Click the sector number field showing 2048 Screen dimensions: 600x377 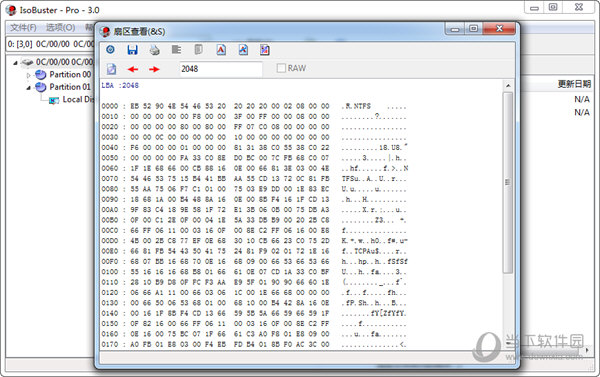(x=221, y=69)
